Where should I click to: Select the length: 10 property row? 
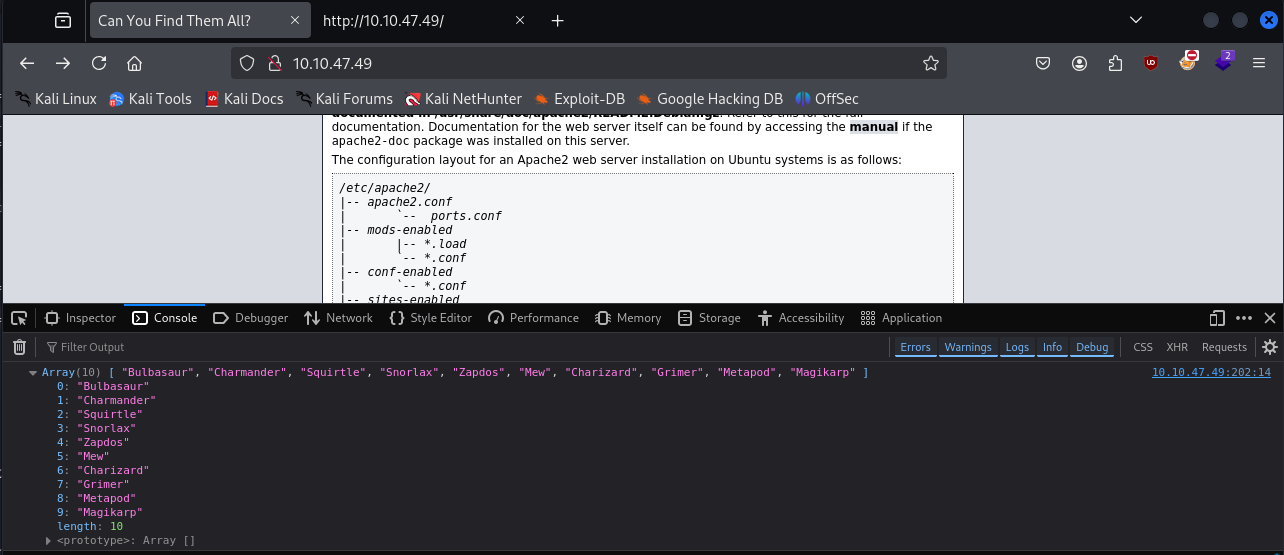(90, 526)
